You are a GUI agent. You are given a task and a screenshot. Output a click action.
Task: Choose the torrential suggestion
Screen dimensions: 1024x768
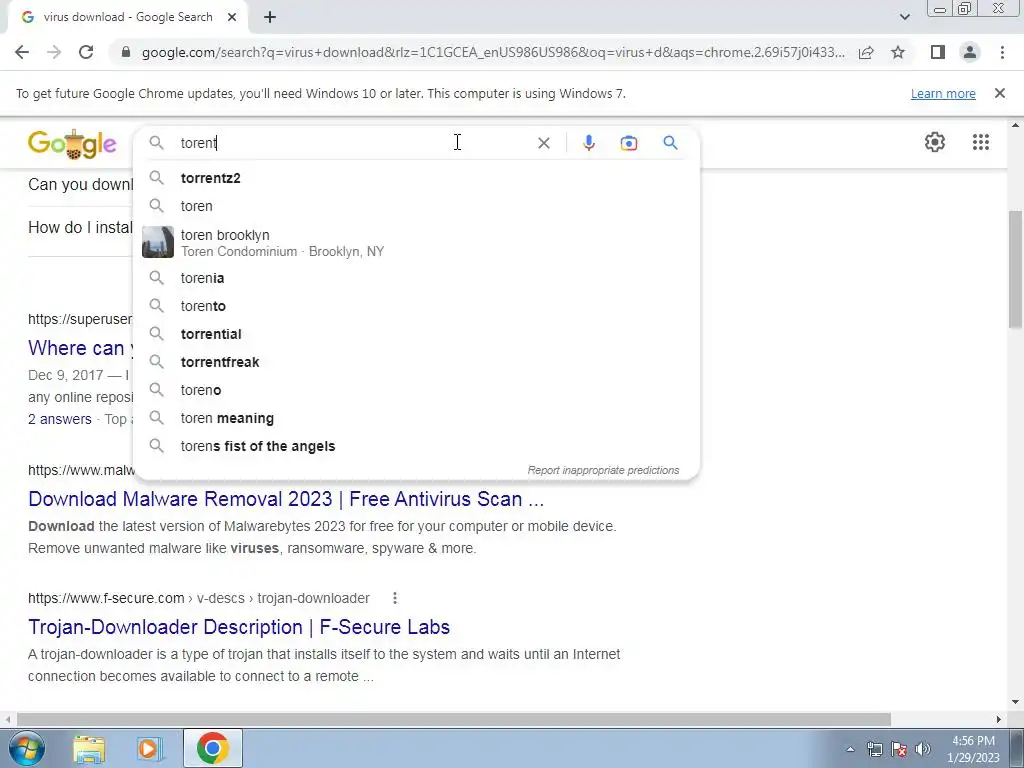pos(416,334)
